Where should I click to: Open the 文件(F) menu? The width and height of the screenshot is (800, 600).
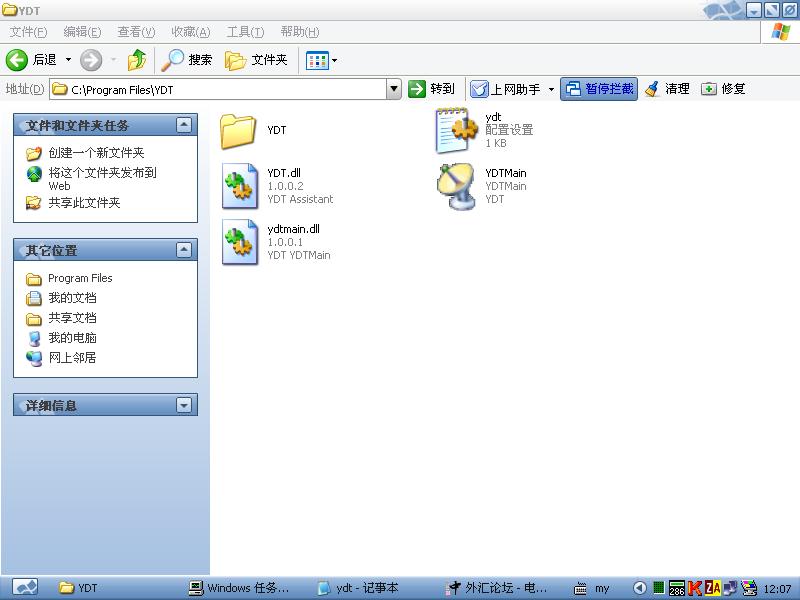tap(28, 32)
